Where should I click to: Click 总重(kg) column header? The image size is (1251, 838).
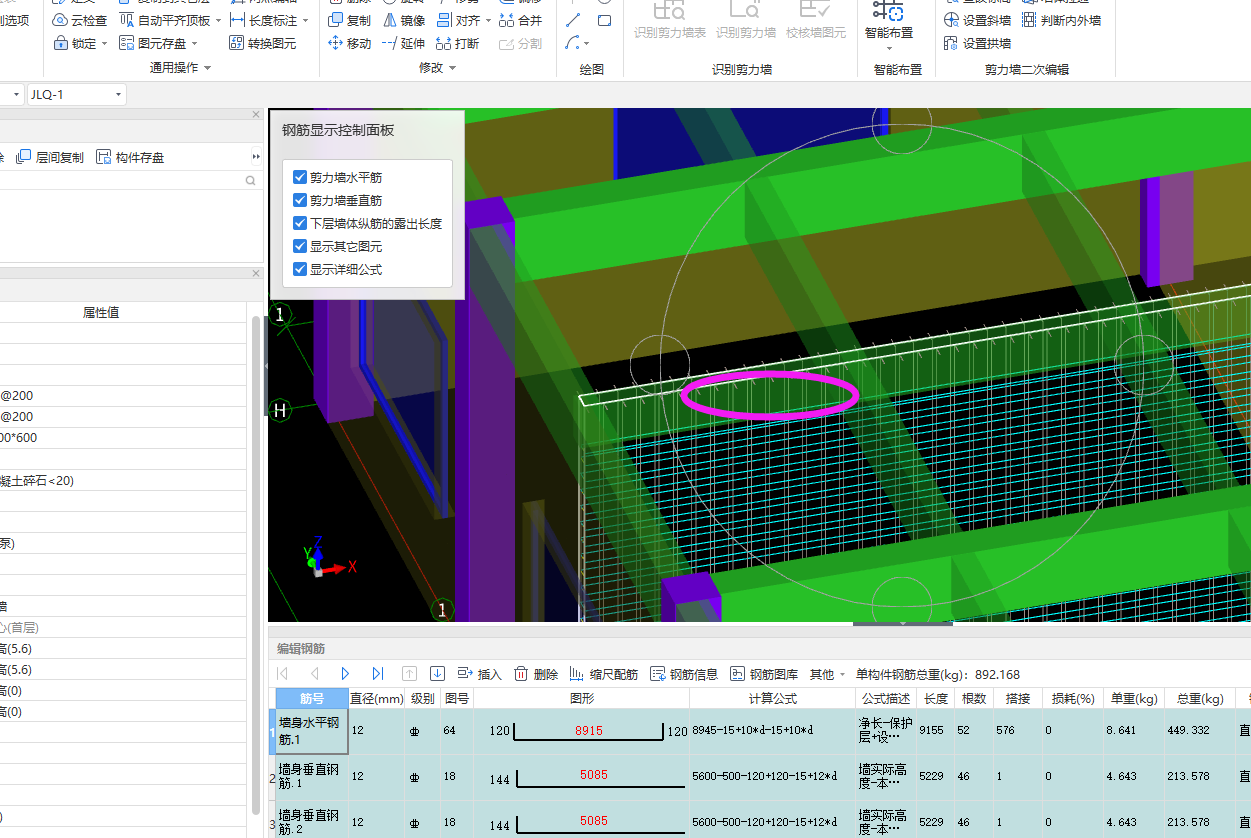click(1199, 698)
